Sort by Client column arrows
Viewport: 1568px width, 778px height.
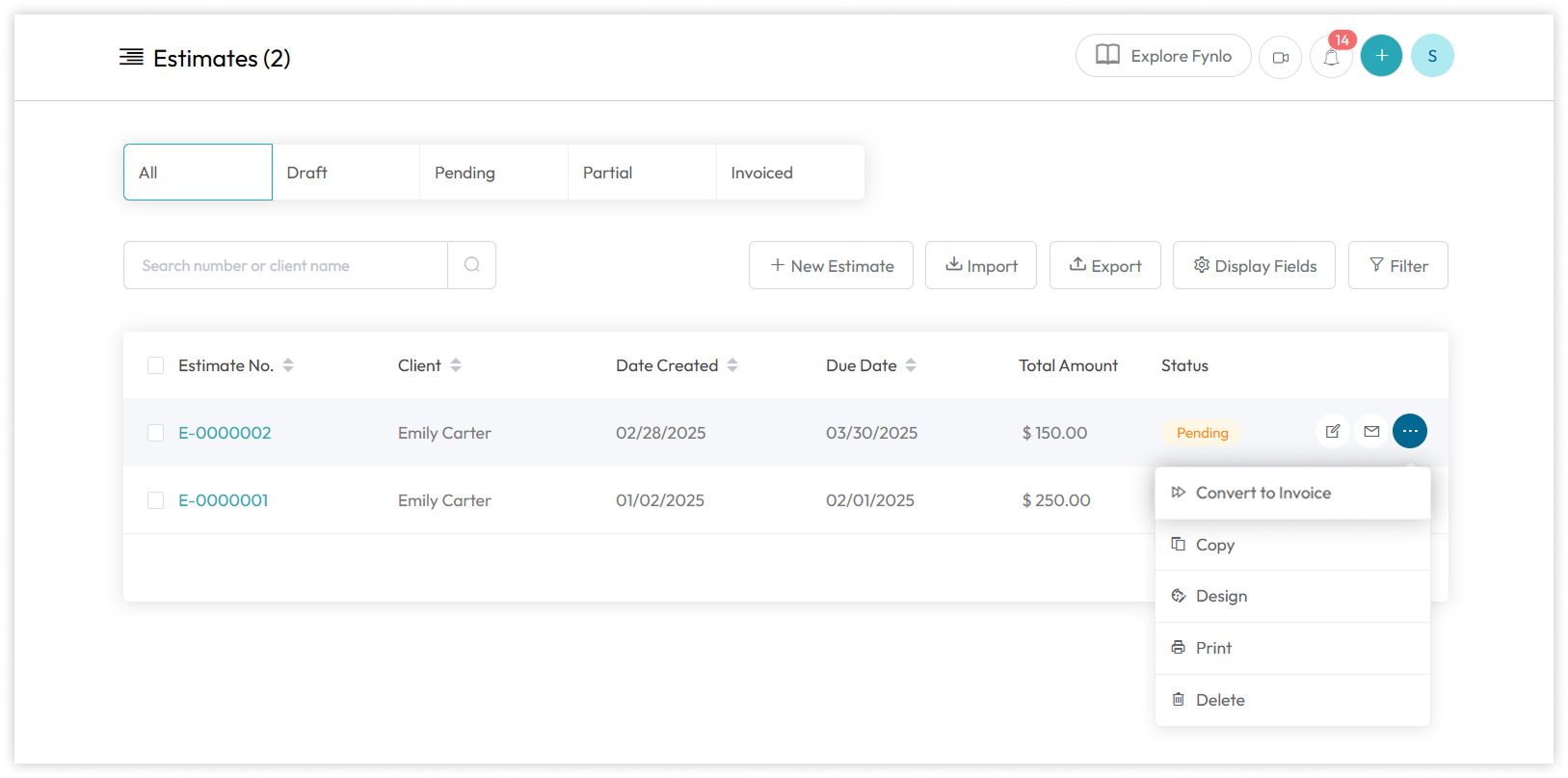point(456,365)
